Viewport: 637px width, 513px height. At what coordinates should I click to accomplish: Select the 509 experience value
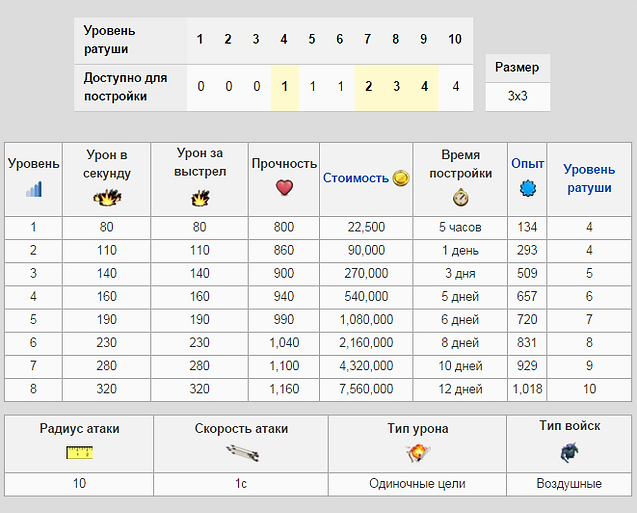527,273
